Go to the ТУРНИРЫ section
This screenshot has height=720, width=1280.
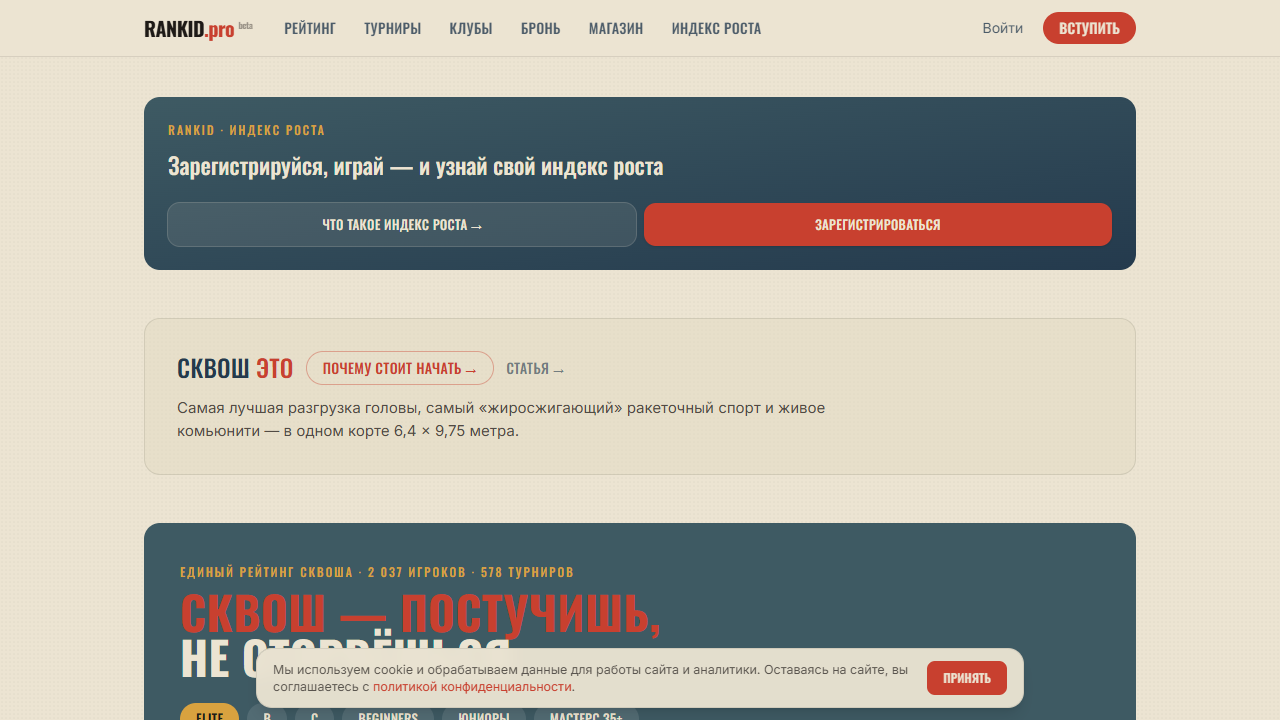(x=392, y=28)
